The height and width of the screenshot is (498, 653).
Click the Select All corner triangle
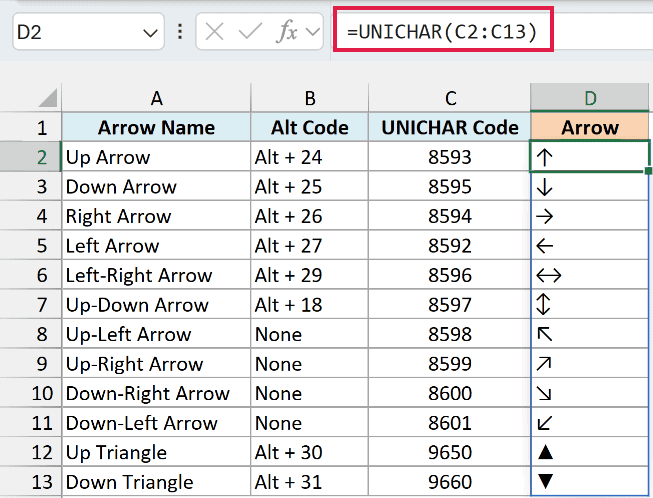[47, 98]
